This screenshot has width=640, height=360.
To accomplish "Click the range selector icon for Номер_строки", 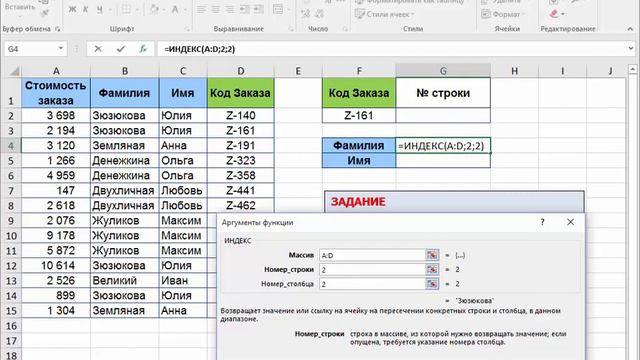I will (432, 269).
